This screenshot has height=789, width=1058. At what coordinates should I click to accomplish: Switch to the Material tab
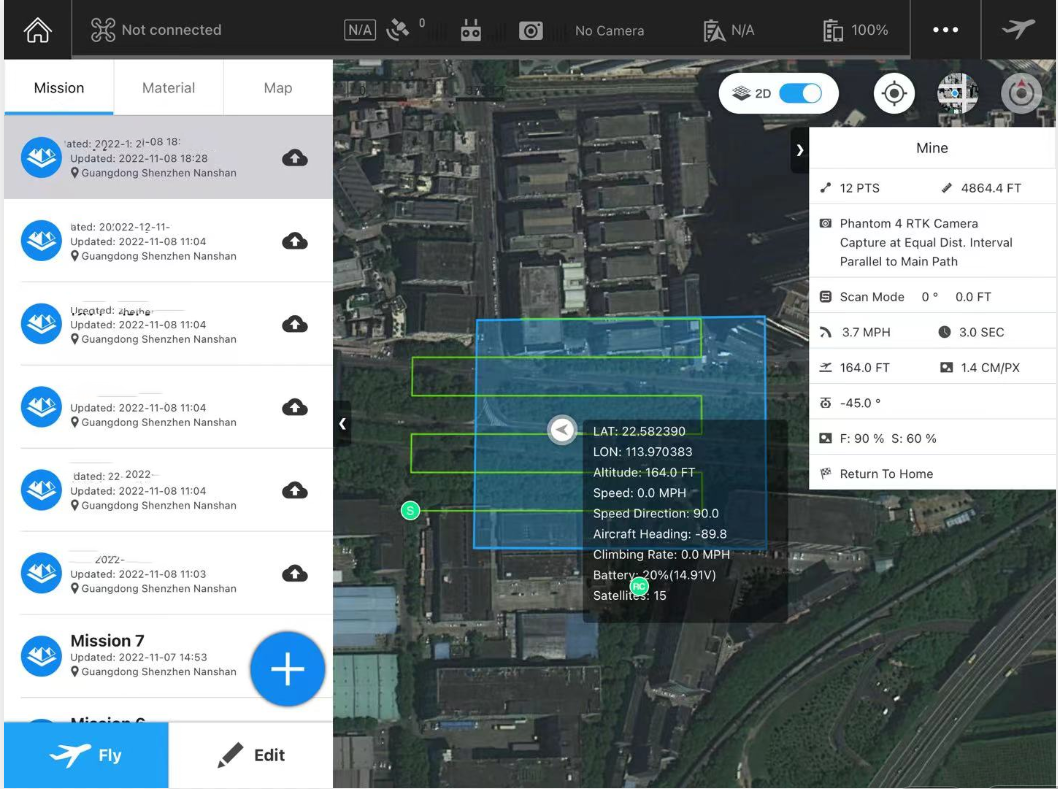tap(168, 88)
